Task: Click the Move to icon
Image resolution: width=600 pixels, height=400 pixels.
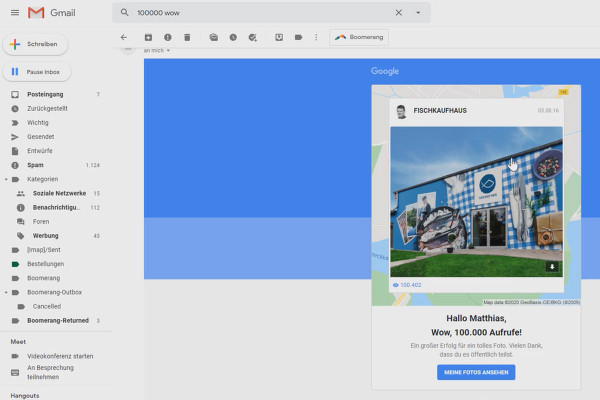Action: pyautogui.click(x=279, y=37)
